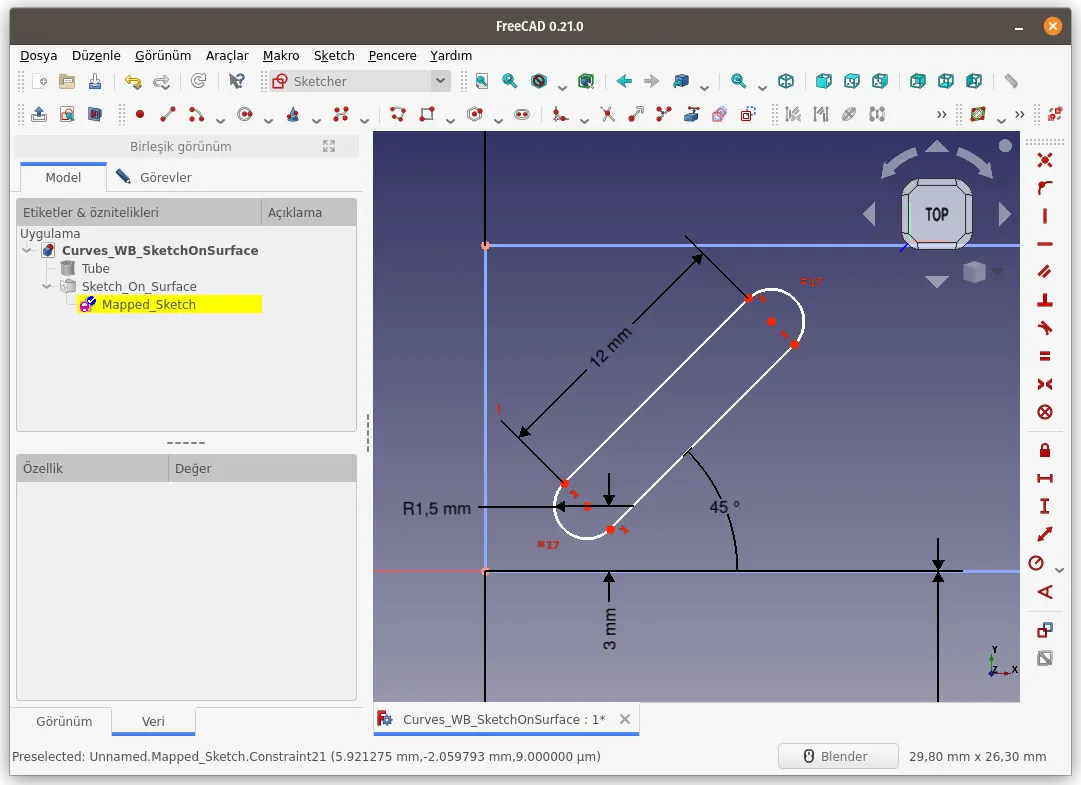Switch to the Görünüm property tab
Screen dimensions: 1081x785
tap(64, 721)
